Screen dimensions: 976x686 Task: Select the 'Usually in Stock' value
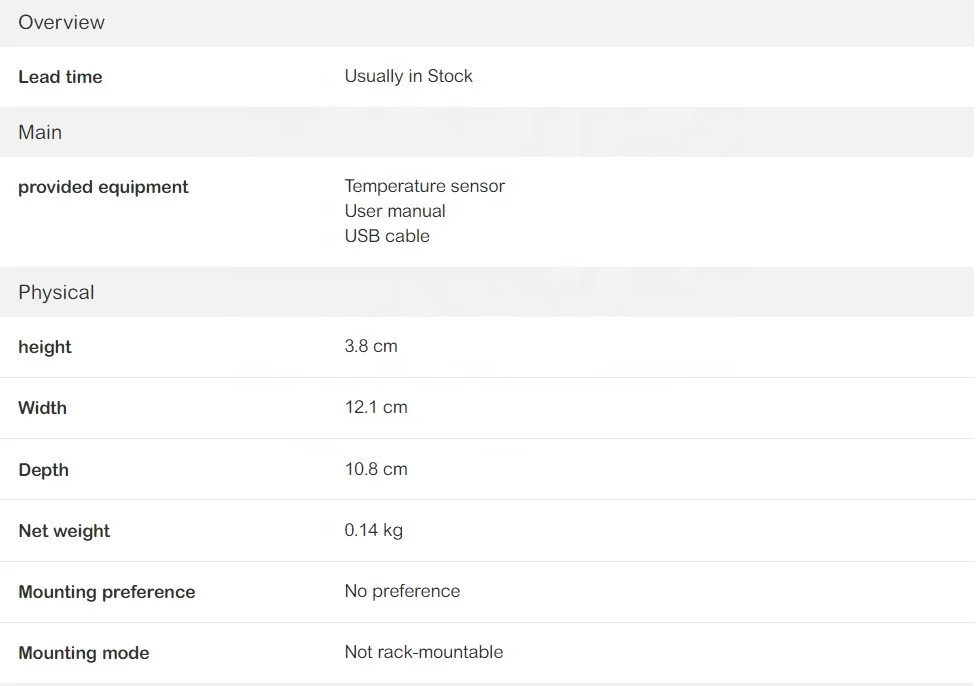(x=408, y=76)
